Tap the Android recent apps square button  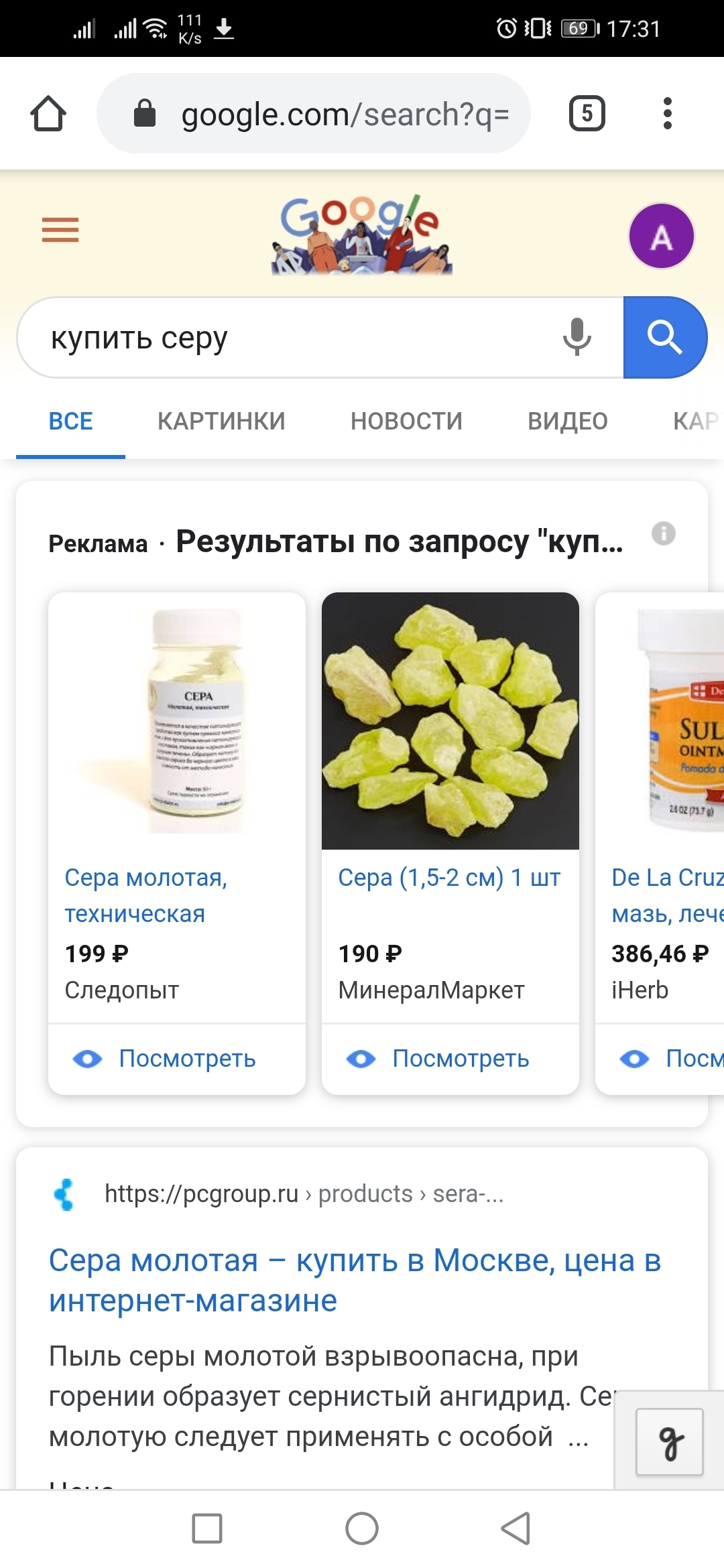(207, 1528)
